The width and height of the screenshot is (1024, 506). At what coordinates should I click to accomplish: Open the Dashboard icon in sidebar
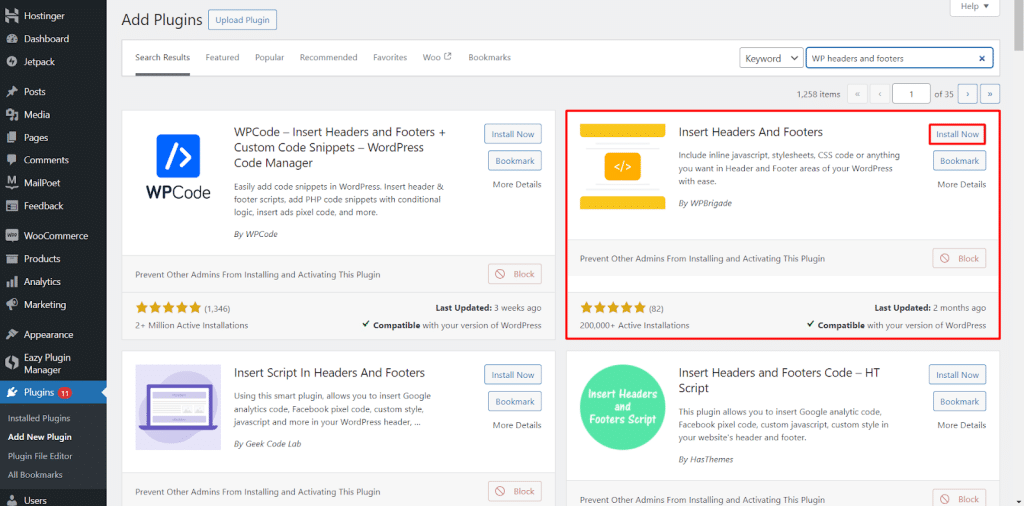tap(11, 39)
